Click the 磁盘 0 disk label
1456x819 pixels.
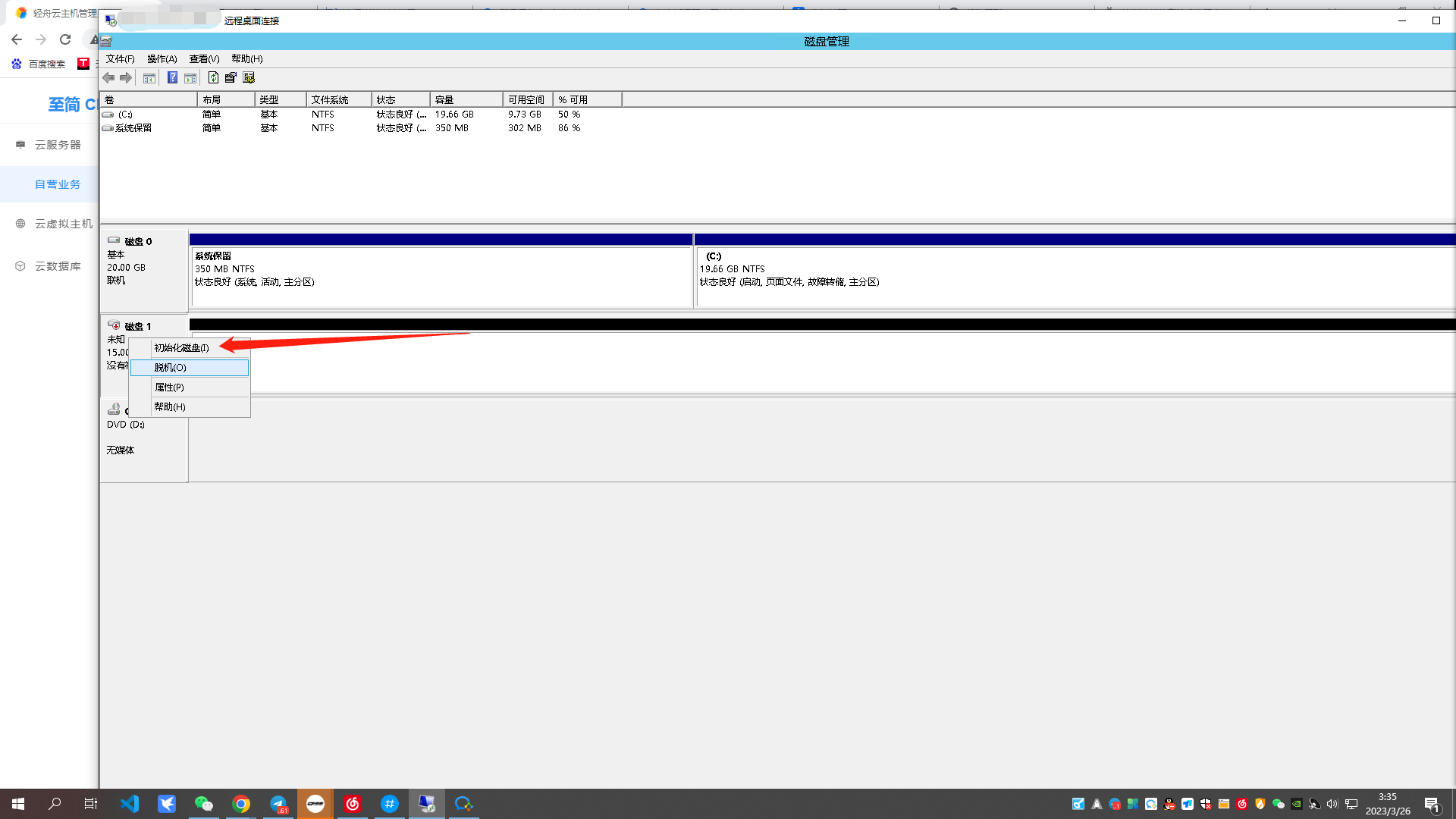point(138,241)
